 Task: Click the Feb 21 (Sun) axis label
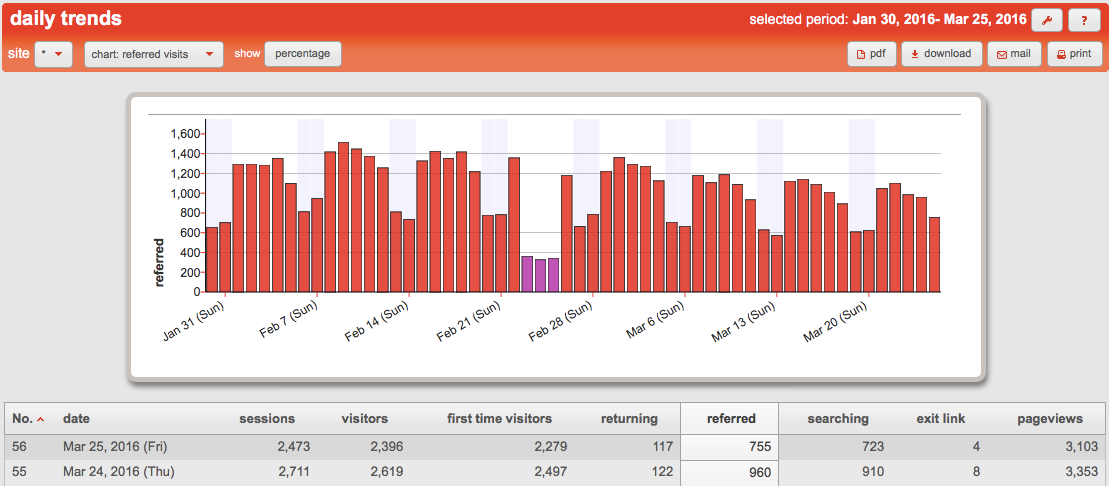[470, 322]
